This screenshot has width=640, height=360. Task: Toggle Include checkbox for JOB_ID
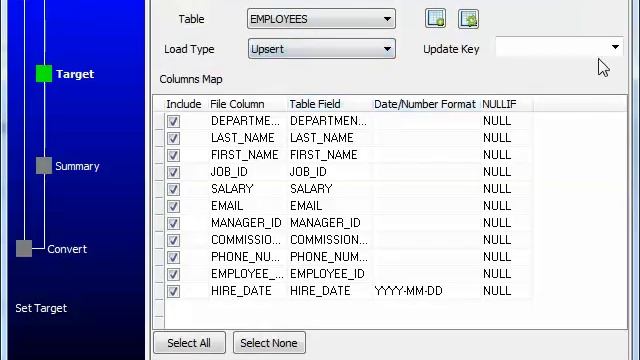[173, 172]
